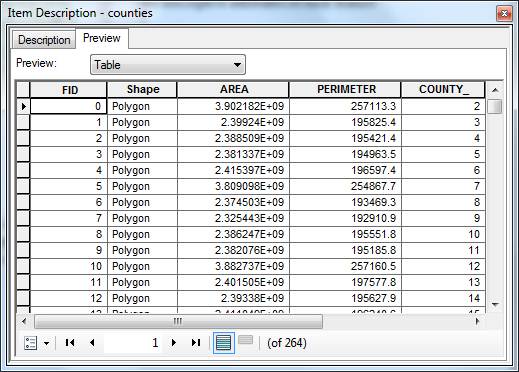
Task: Switch to the Description tab
Action: point(44,40)
